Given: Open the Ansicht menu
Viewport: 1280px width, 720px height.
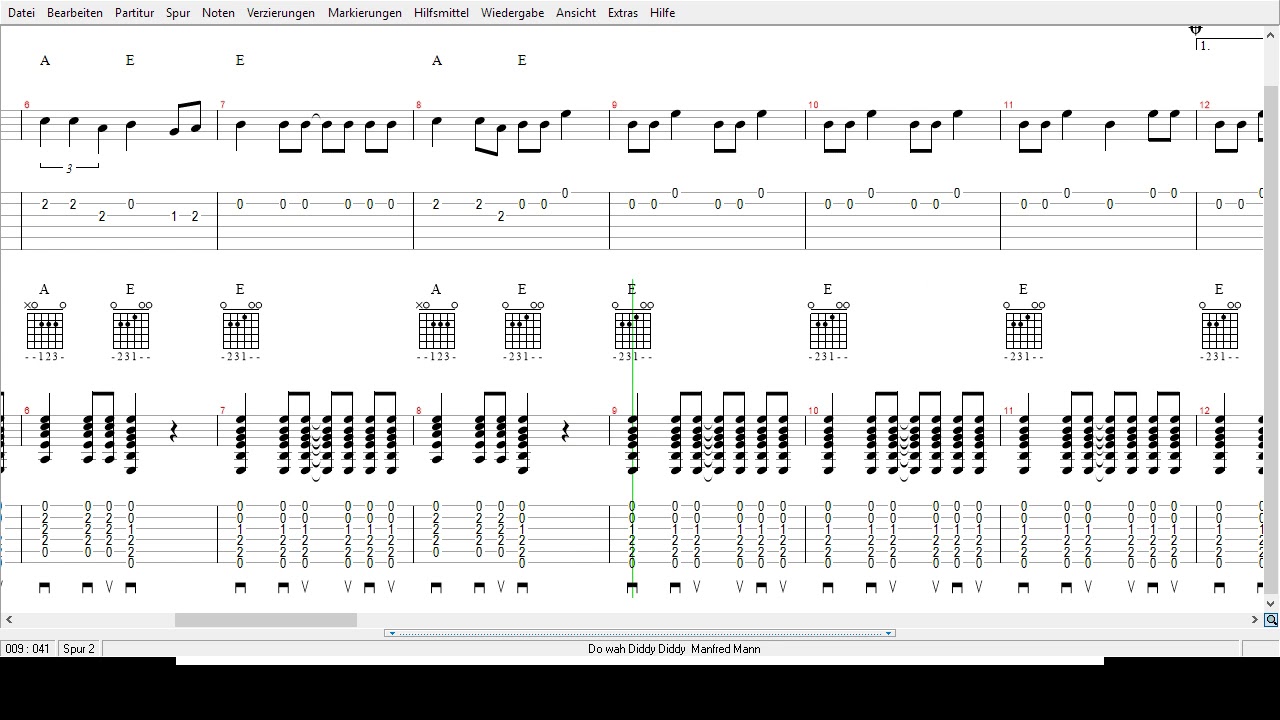Looking at the screenshot, I should tap(576, 13).
